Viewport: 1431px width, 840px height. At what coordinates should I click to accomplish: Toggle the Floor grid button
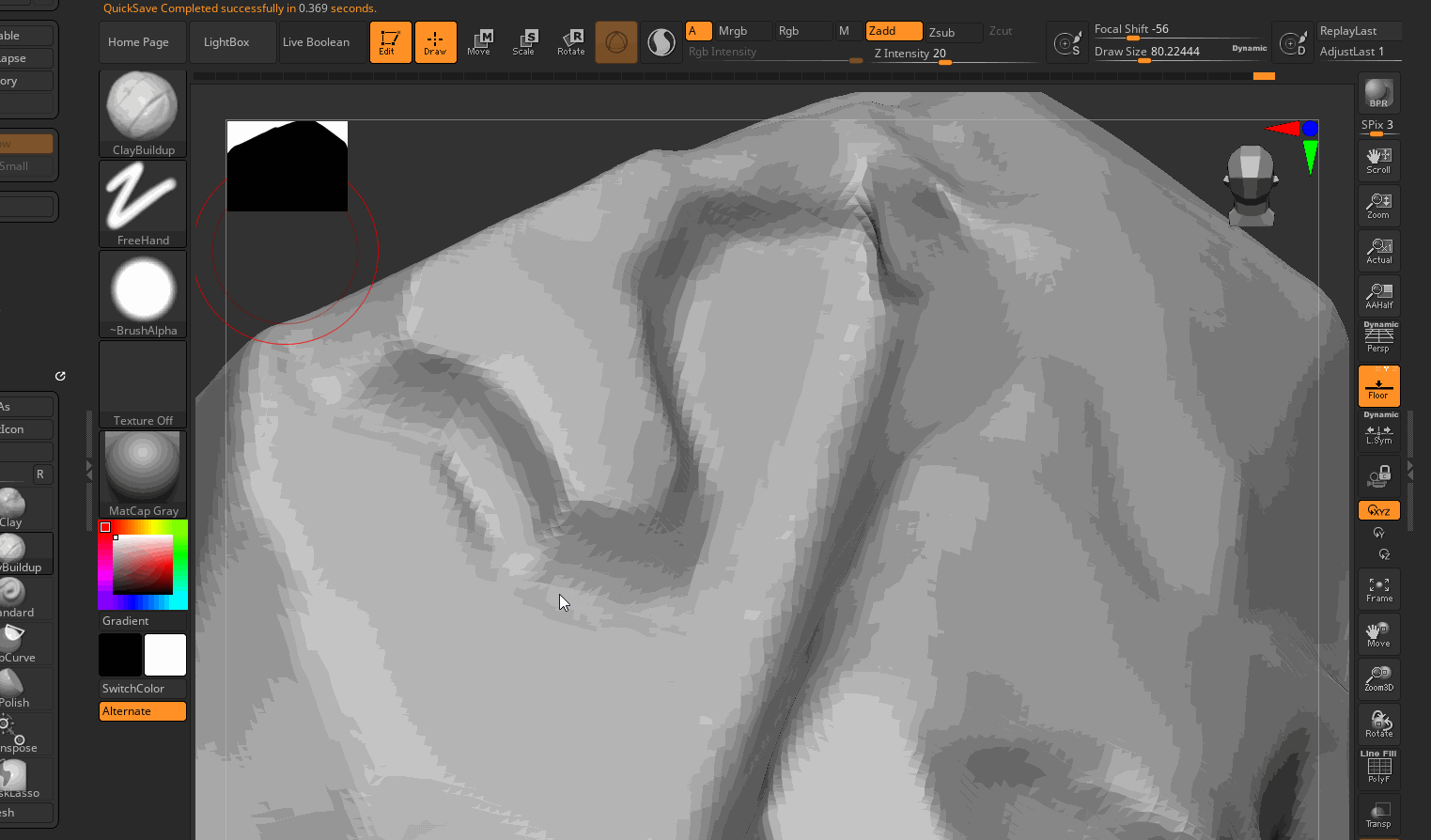pos(1378,386)
